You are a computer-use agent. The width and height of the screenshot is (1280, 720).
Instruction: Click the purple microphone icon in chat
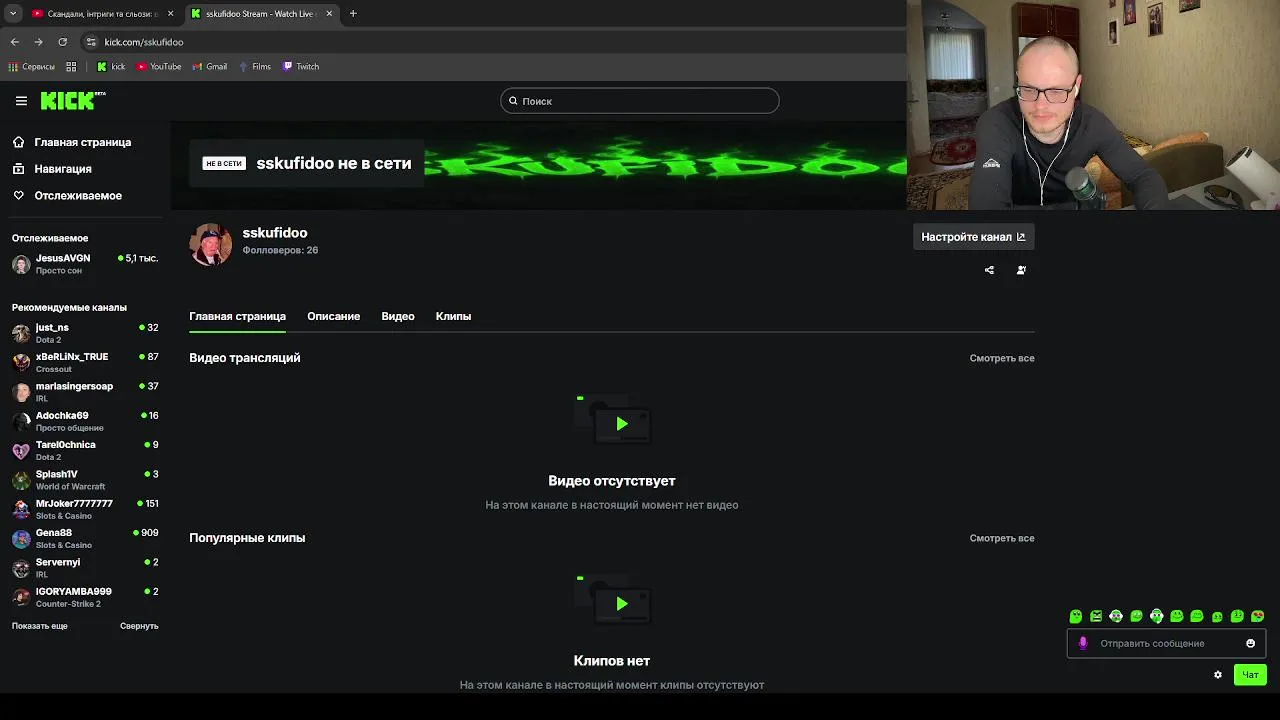1083,644
